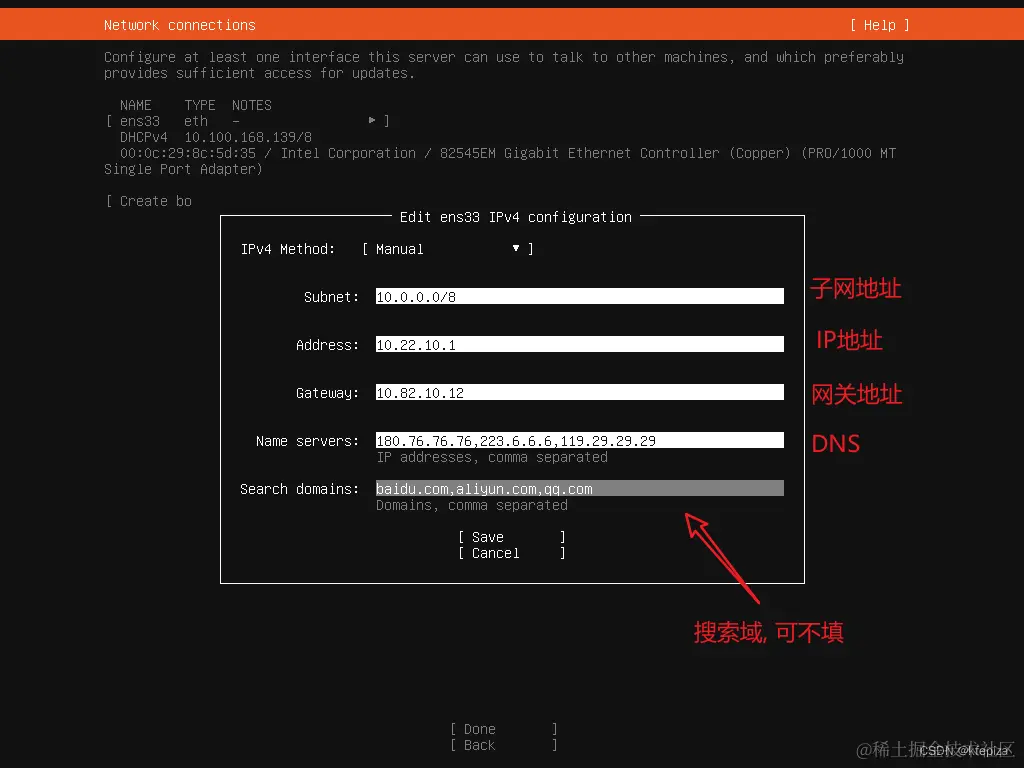The width and height of the screenshot is (1024, 768).
Task: Click the Create bond button
Action: click(x=149, y=201)
